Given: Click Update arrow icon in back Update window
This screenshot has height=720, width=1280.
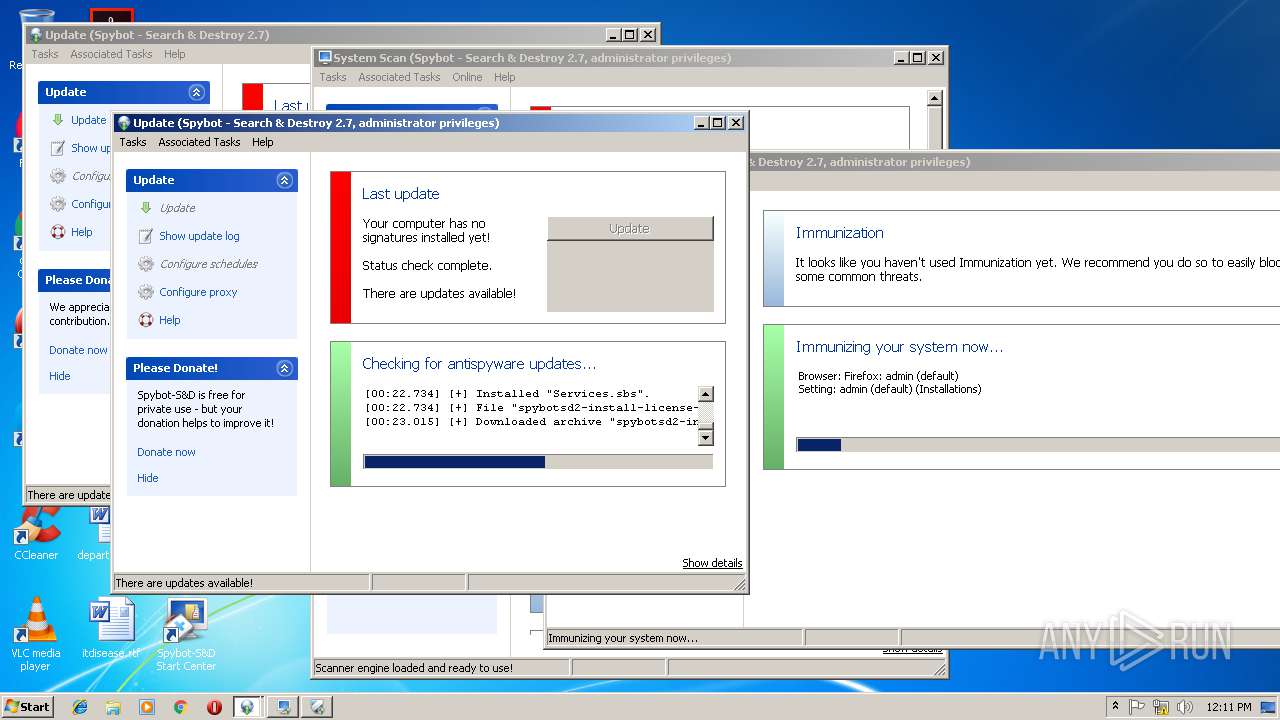Looking at the screenshot, I should [58, 120].
